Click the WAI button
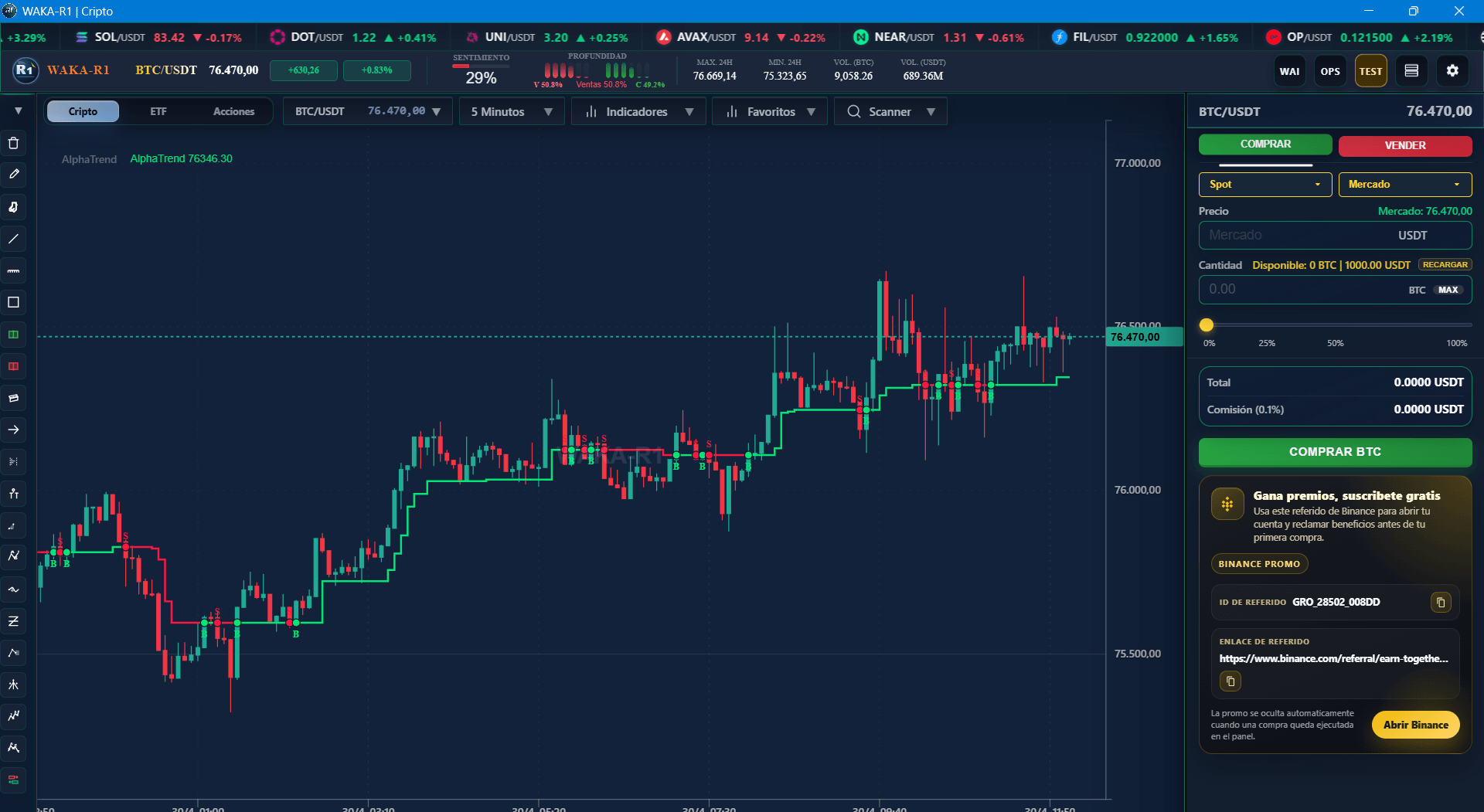1484x812 pixels. pos(1289,71)
